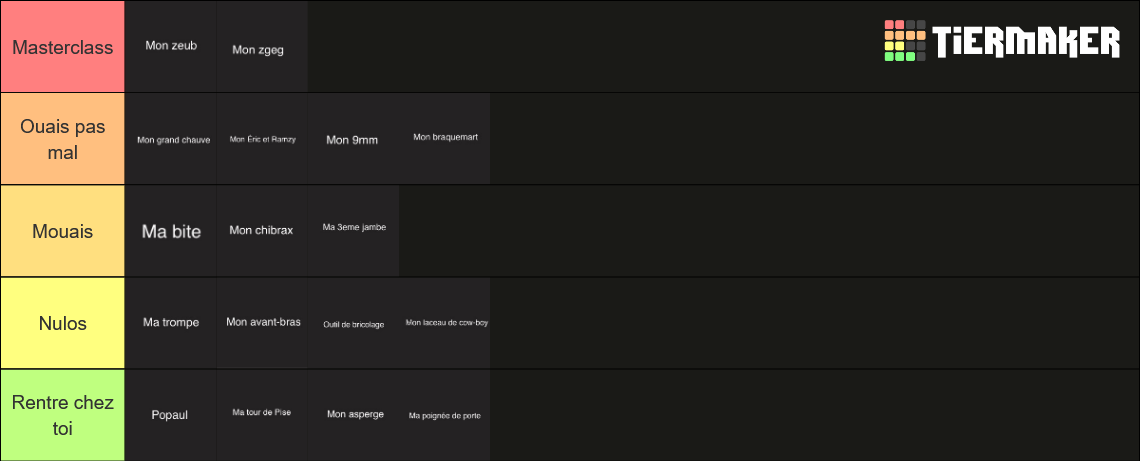The image size is (1140, 461).
Task: Click the Ma trompe tile
Action: 171,323
